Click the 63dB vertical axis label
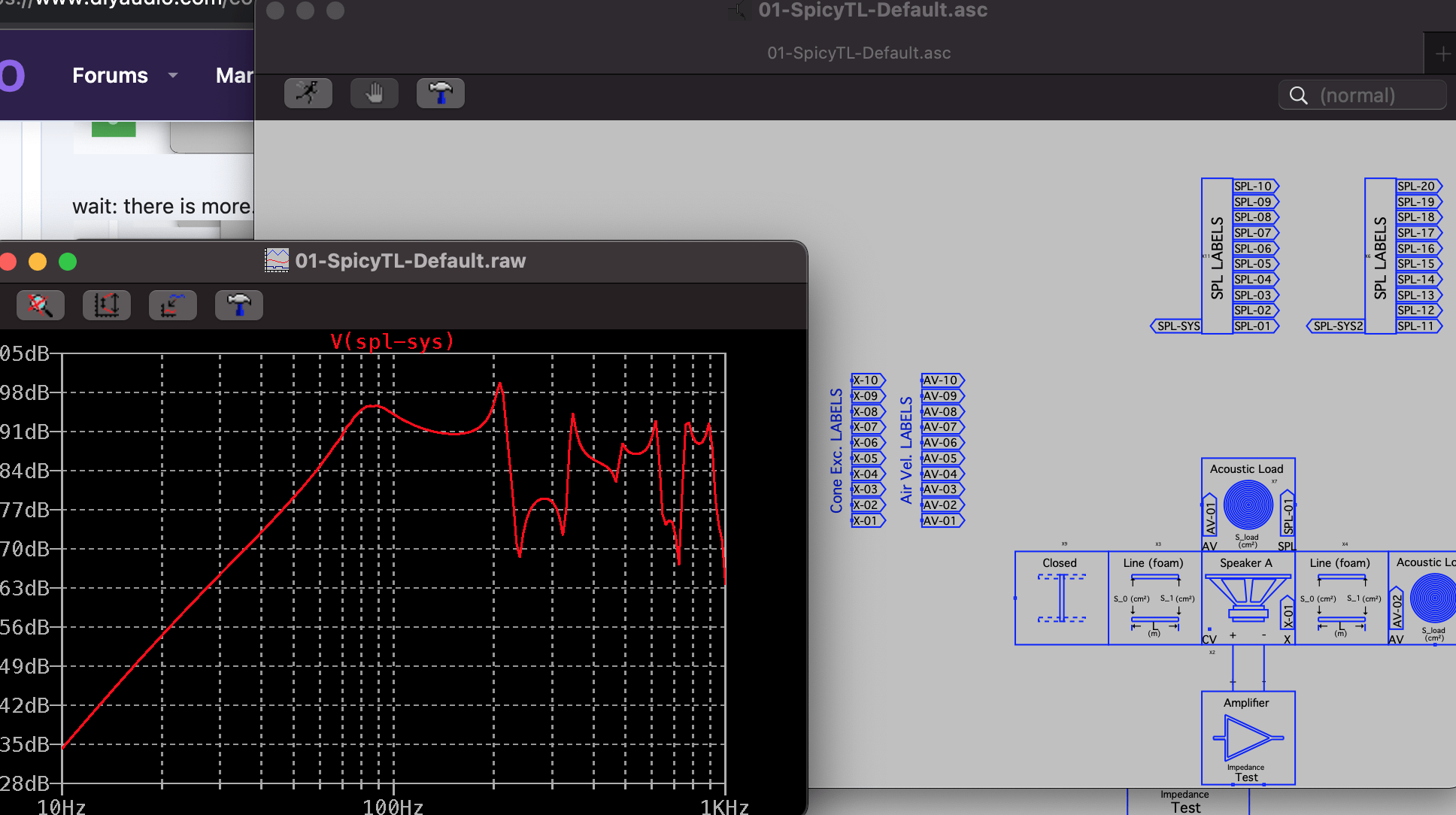1456x815 pixels. (x=25, y=588)
